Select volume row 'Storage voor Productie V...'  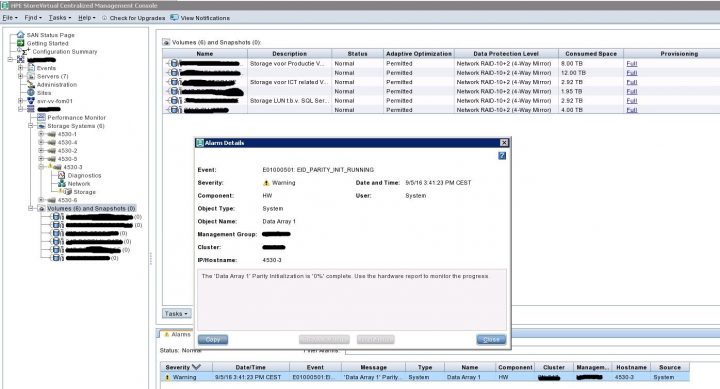[x=441, y=63]
